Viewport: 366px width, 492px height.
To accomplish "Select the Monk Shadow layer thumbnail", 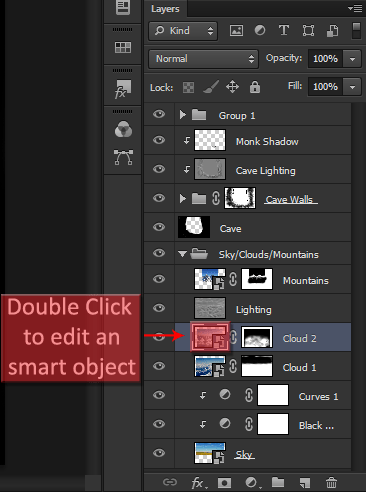I will [210, 140].
